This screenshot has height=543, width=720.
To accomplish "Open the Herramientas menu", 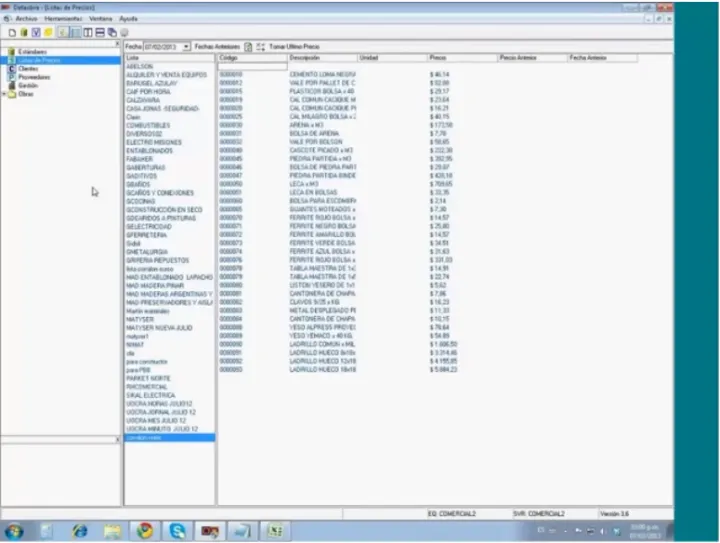I will (62, 18).
